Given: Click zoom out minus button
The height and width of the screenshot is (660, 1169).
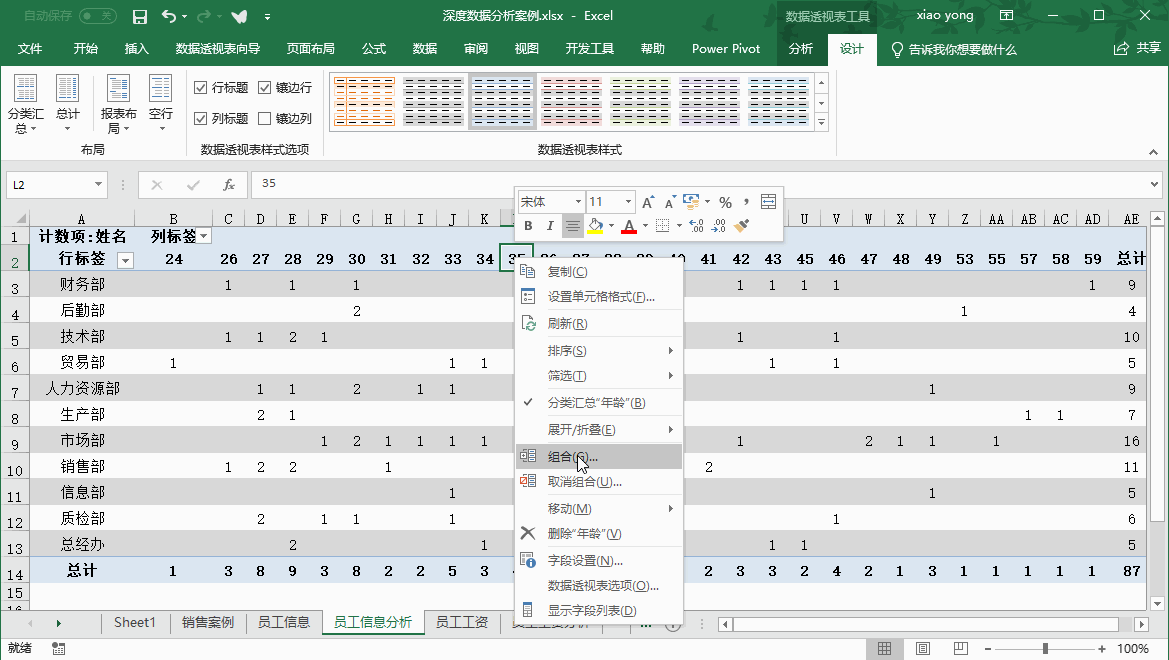Looking at the screenshot, I should point(987,649).
